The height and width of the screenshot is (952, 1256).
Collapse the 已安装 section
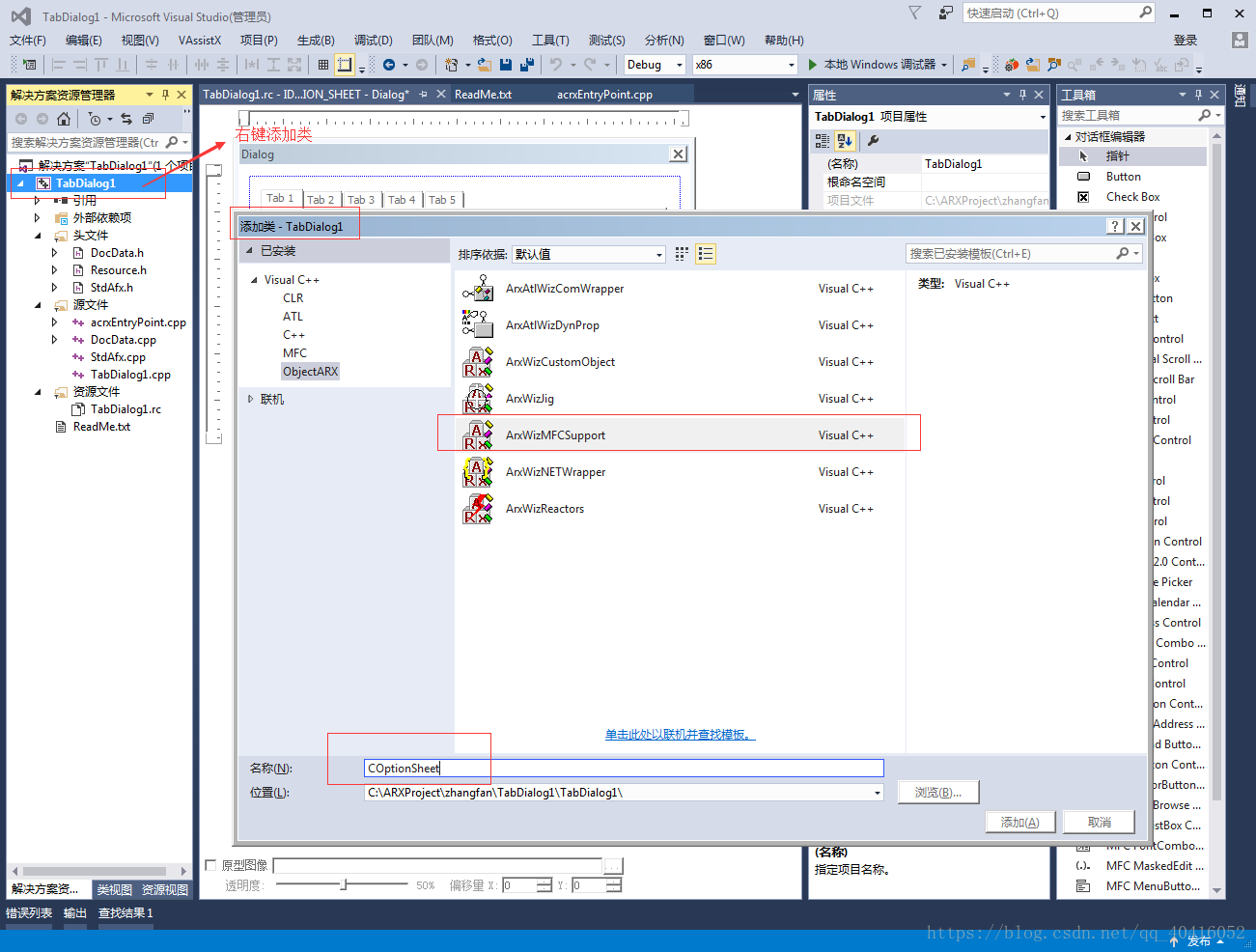[x=250, y=250]
